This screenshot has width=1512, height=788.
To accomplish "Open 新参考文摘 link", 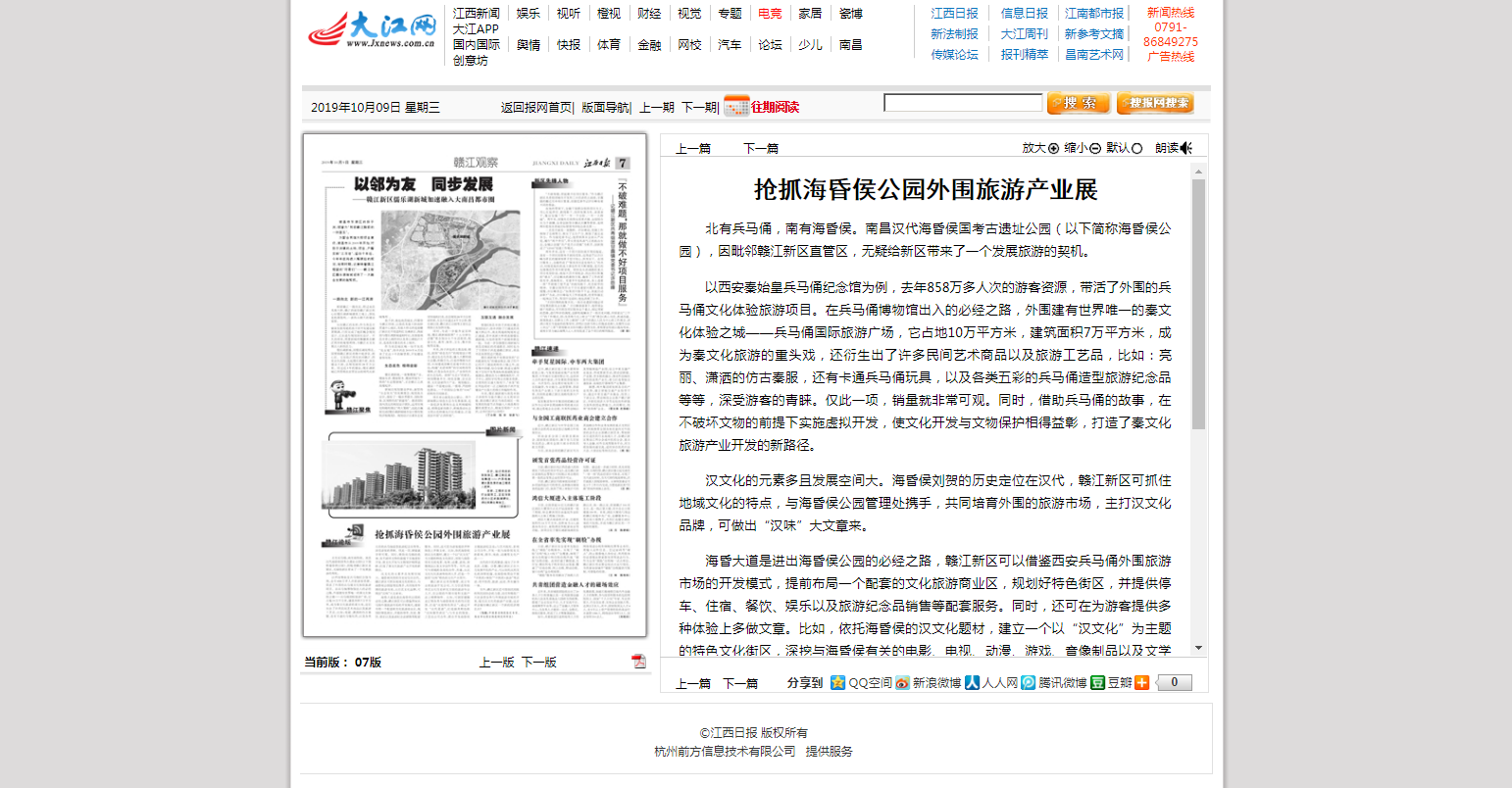I will click(1094, 34).
